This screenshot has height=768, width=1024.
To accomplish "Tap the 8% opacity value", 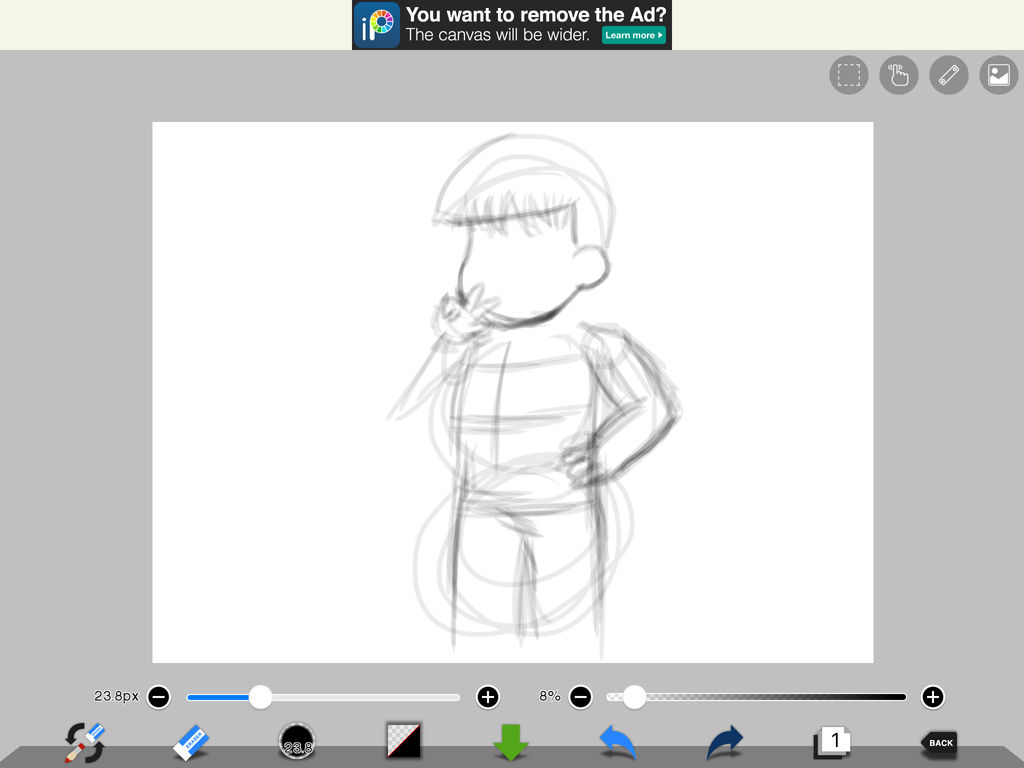I will pos(550,696).
